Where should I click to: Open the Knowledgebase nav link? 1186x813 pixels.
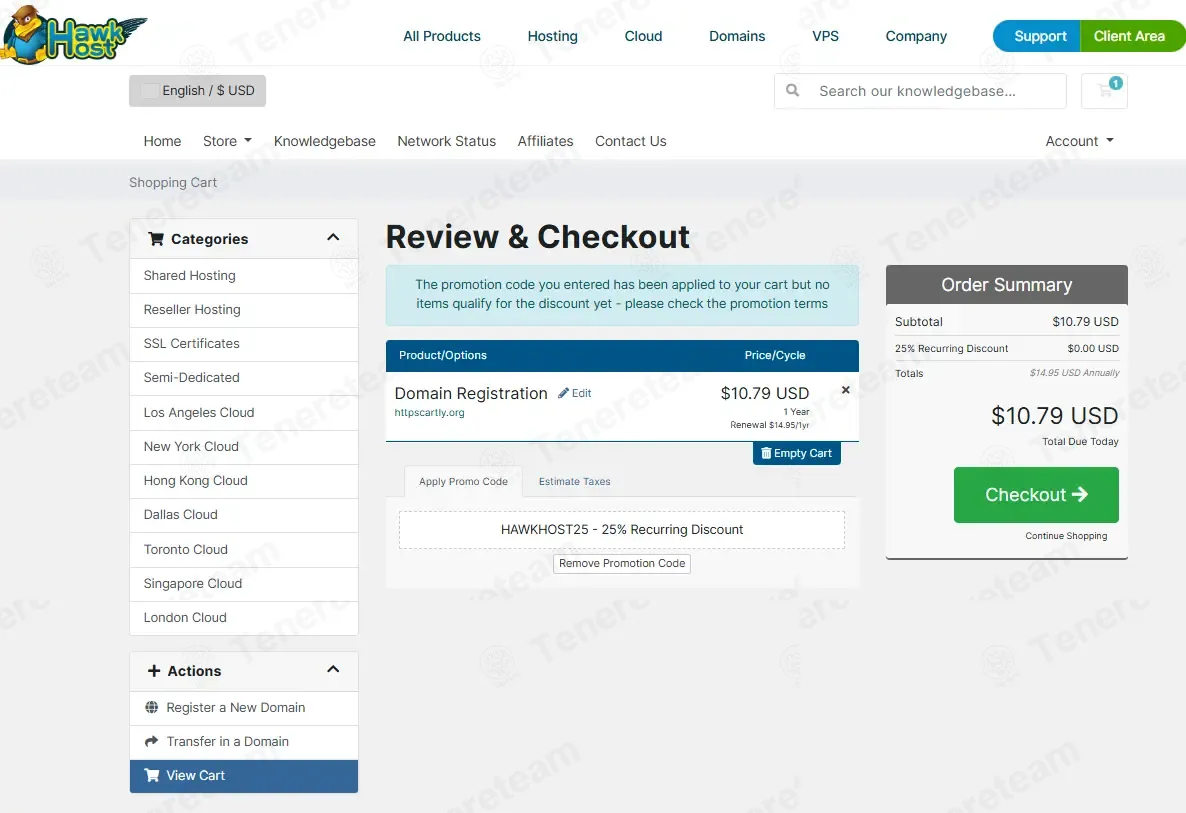pos(324,141)
